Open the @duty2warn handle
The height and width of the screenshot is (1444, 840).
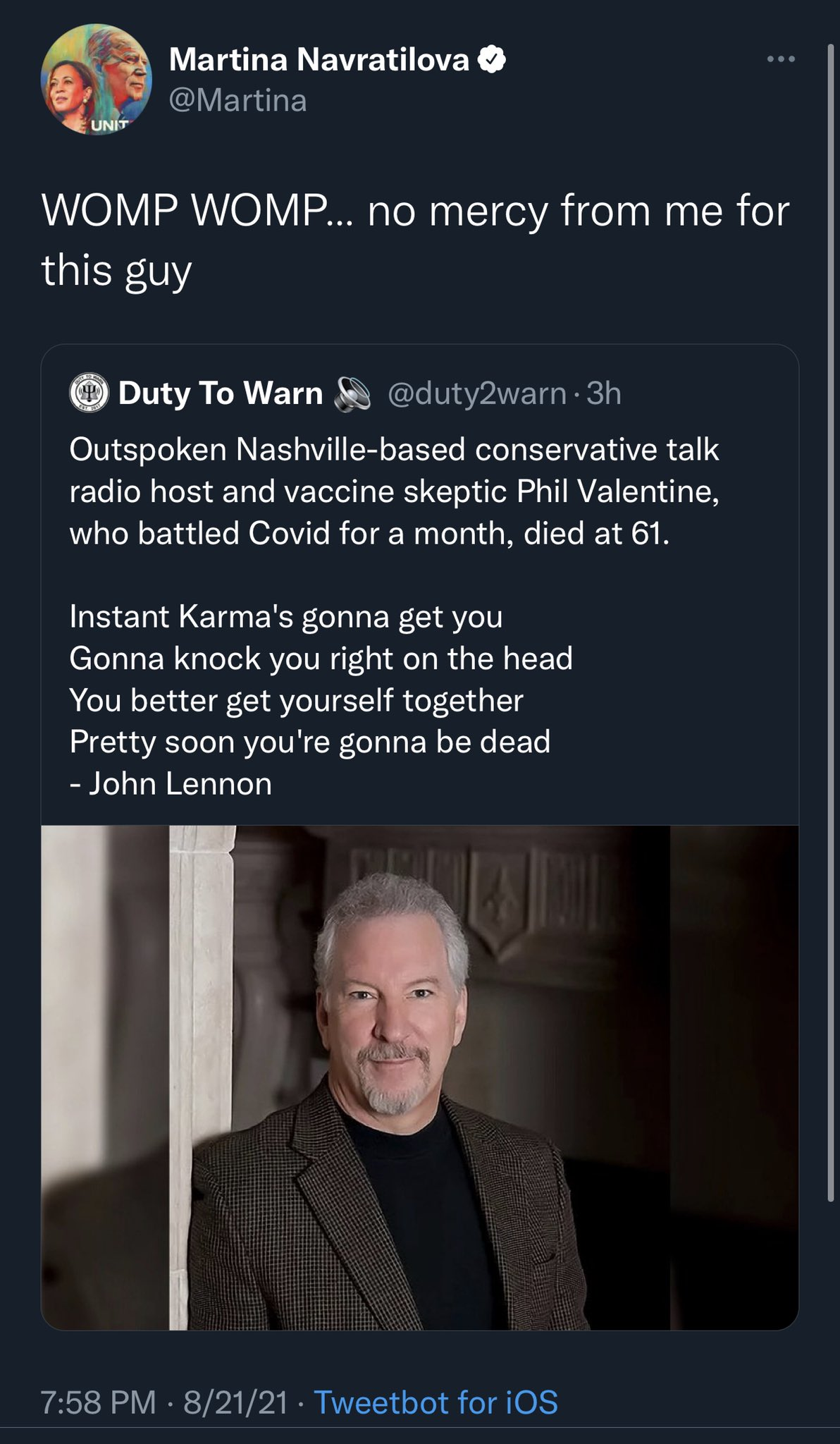(478, 393)
